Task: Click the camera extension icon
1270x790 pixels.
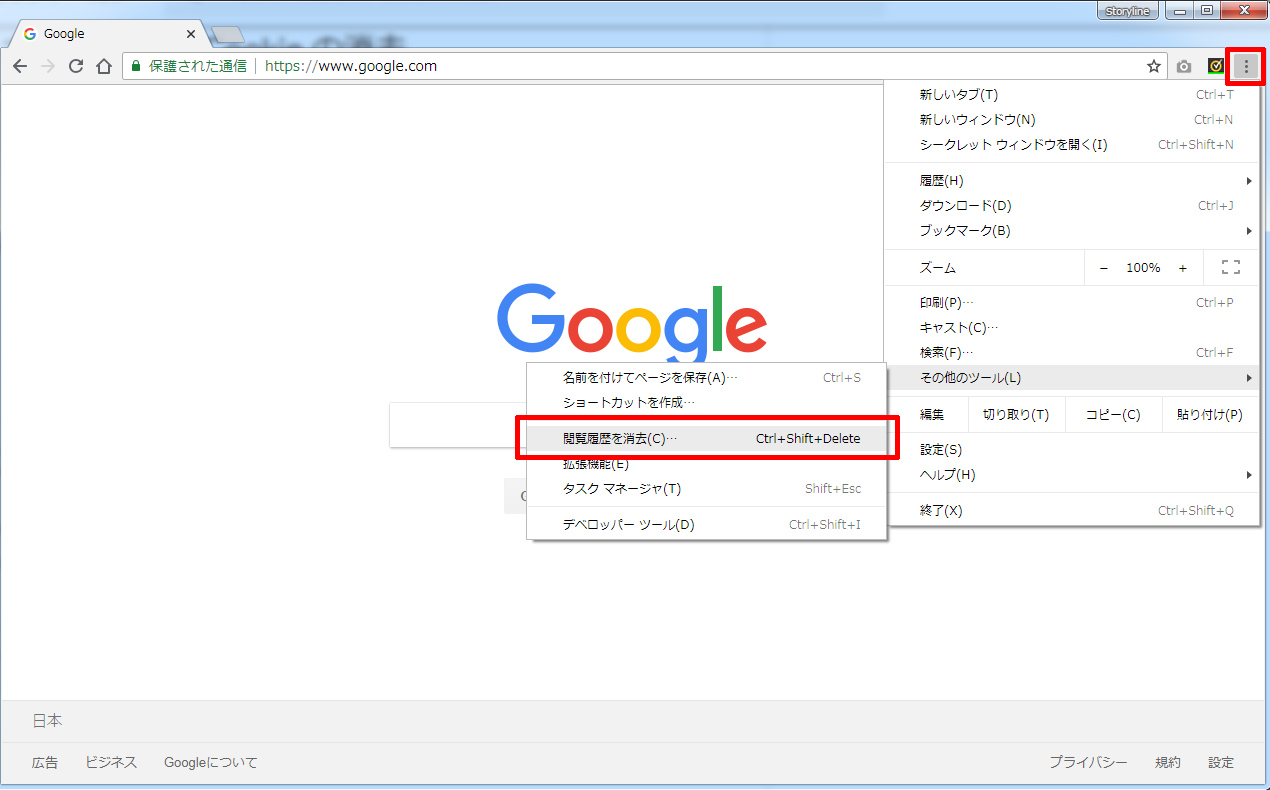Action: [x=1184, y=67]
